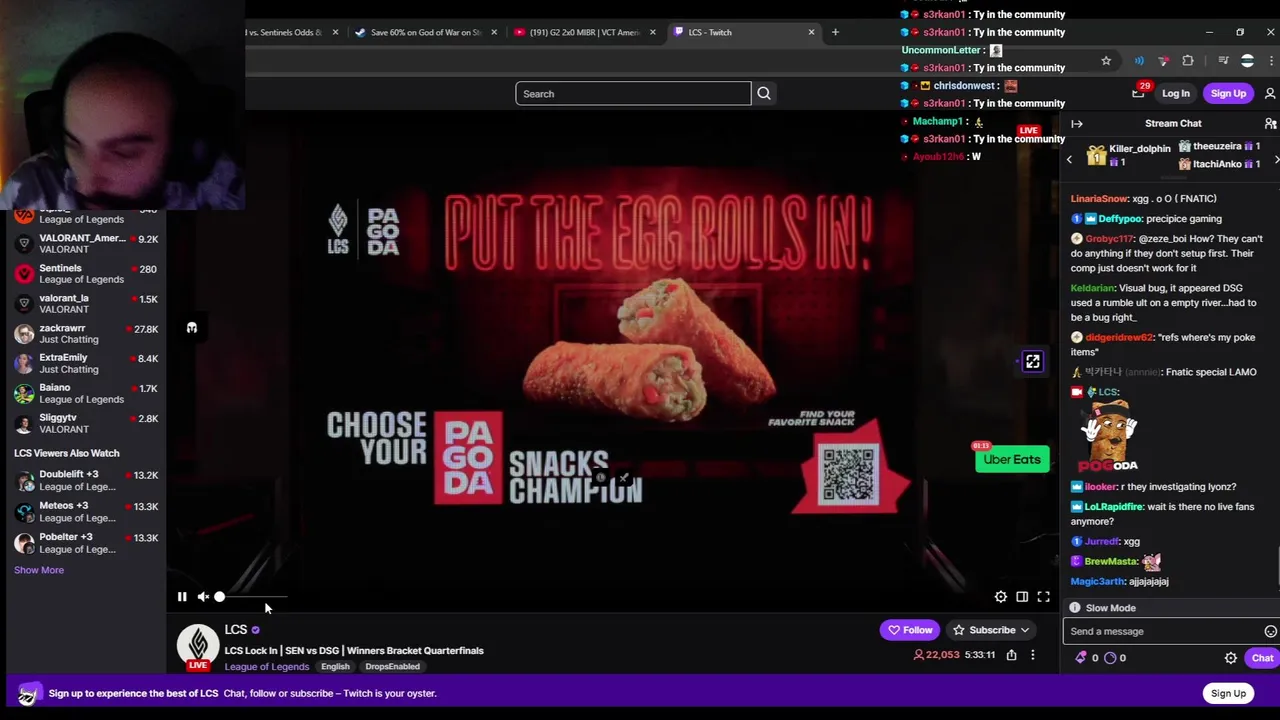Open the LCS channel name link
The height and width of the screenshot is (720, 1280).
(x=236, y=629)
